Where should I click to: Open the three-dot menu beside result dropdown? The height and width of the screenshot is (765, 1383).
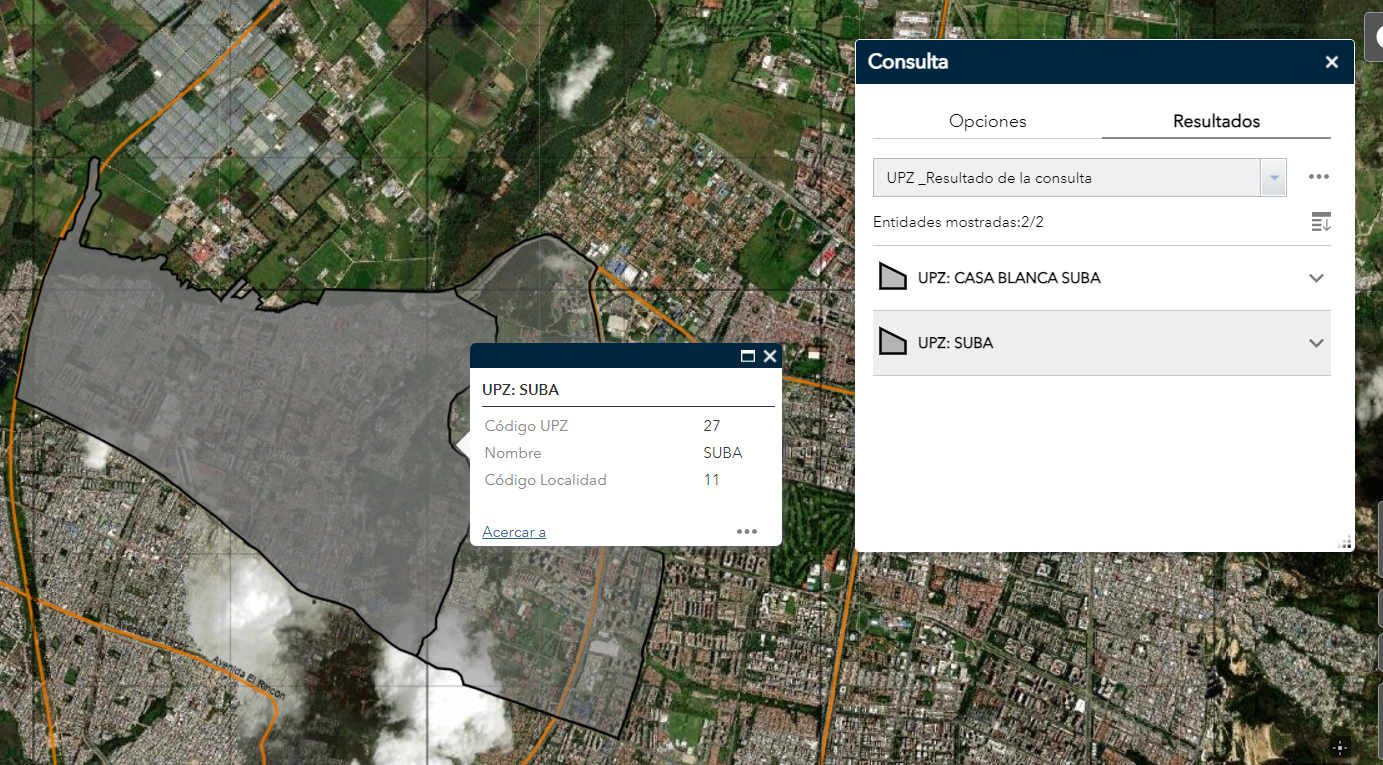point(1319,177)
